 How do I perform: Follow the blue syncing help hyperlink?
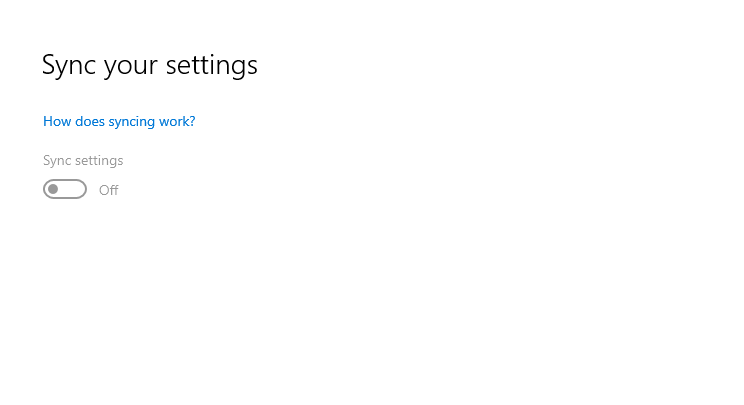(x=119, y=121)
